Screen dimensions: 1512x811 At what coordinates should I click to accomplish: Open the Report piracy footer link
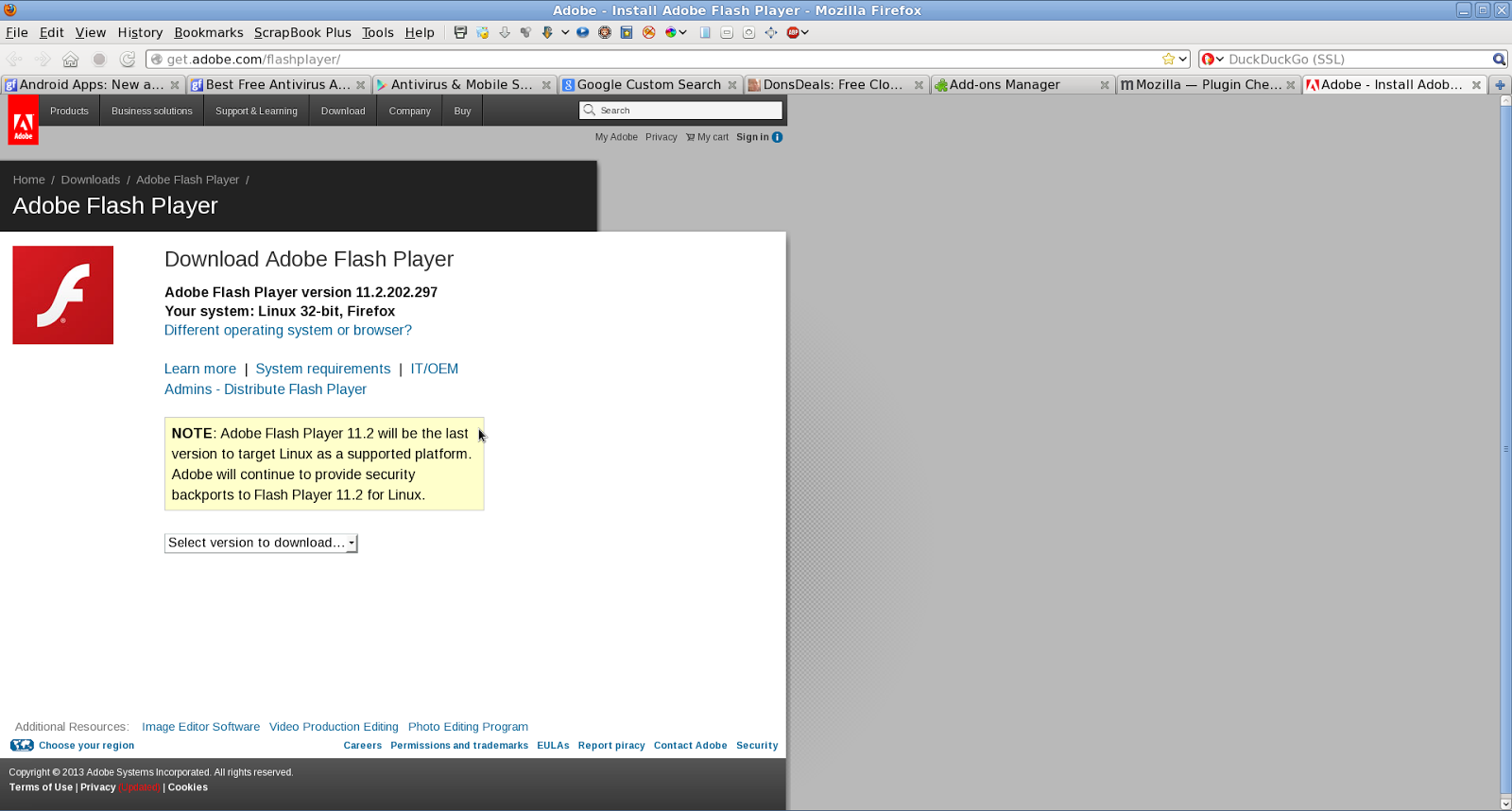tap(611, 745)
